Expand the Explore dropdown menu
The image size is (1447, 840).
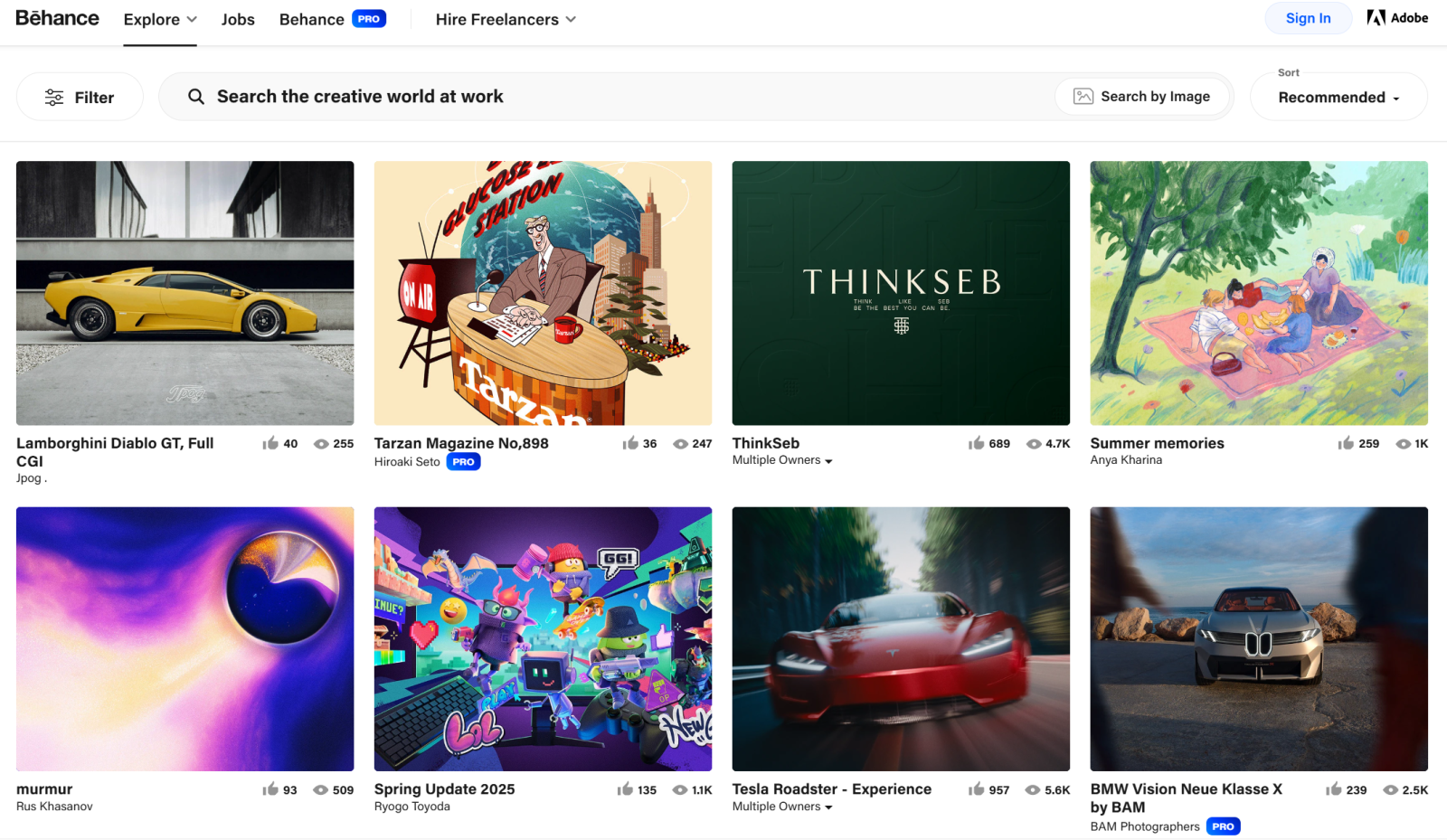tap(160, 19)
